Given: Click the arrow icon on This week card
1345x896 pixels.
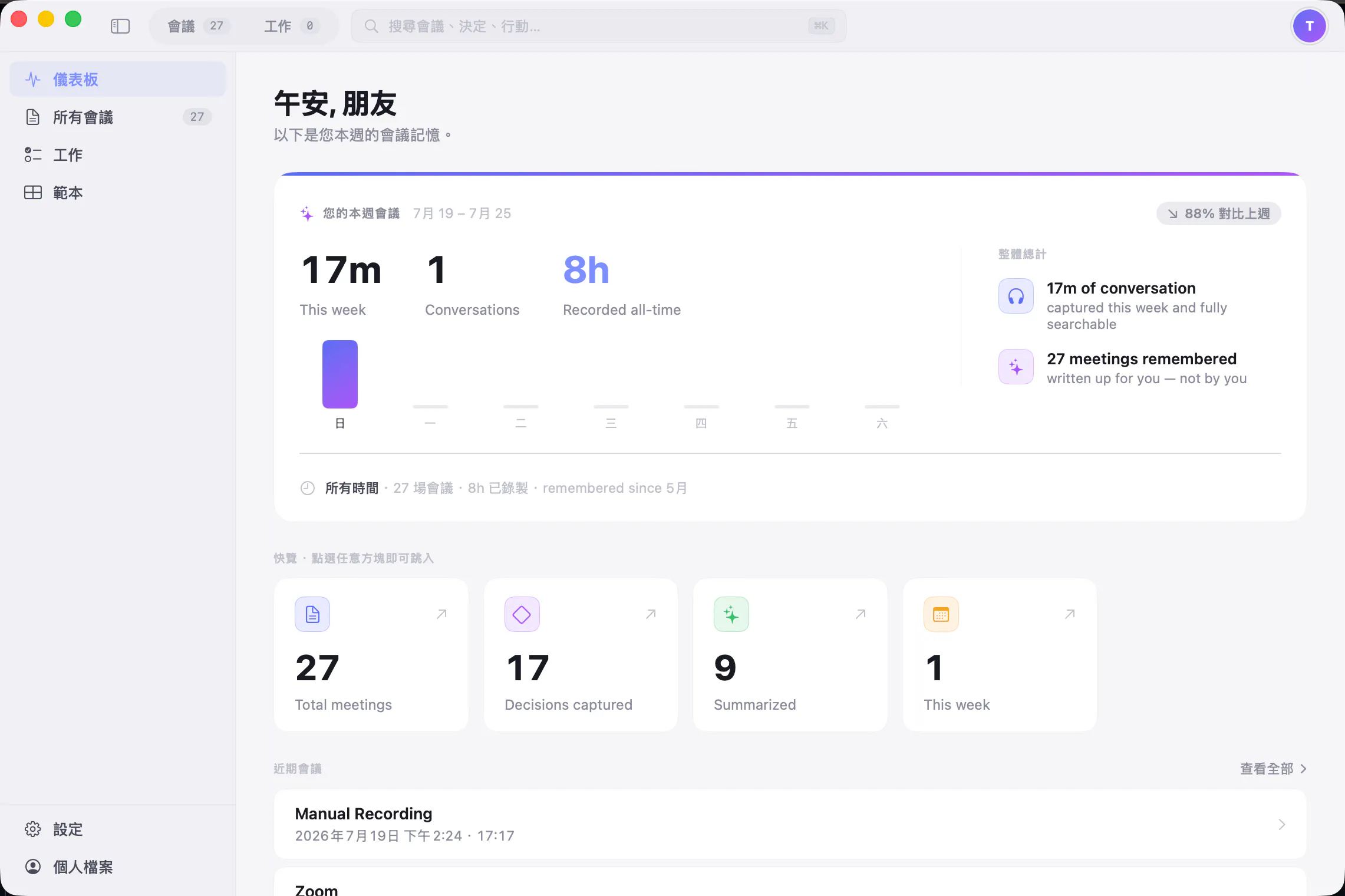Looking at the screenshot, I should click(1070, 614).
